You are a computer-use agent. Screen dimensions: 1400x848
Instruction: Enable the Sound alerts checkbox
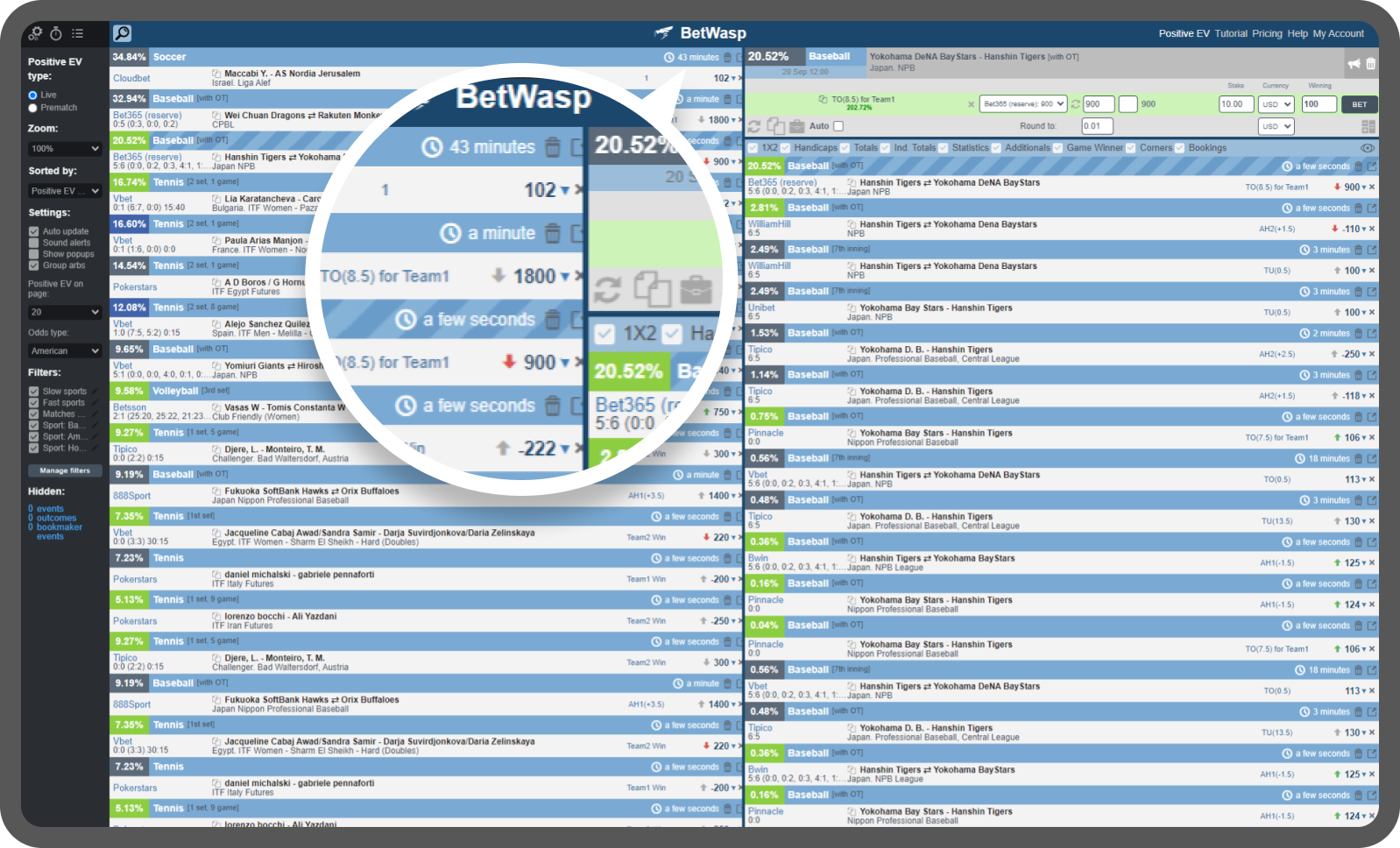tap(34, 243)
